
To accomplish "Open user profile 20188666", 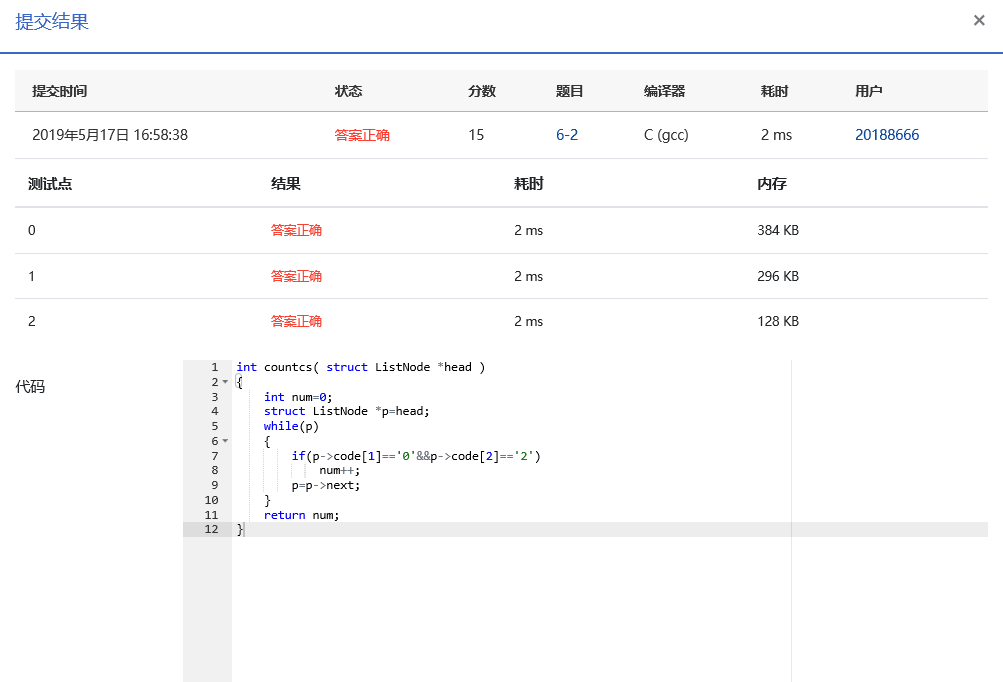I will click(887, 135).
